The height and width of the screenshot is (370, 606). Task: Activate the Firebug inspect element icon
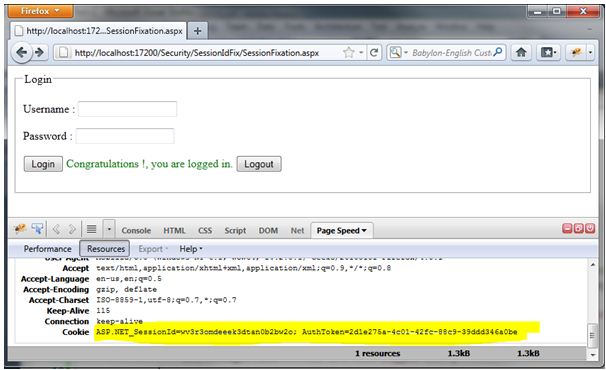click(37, 229)
